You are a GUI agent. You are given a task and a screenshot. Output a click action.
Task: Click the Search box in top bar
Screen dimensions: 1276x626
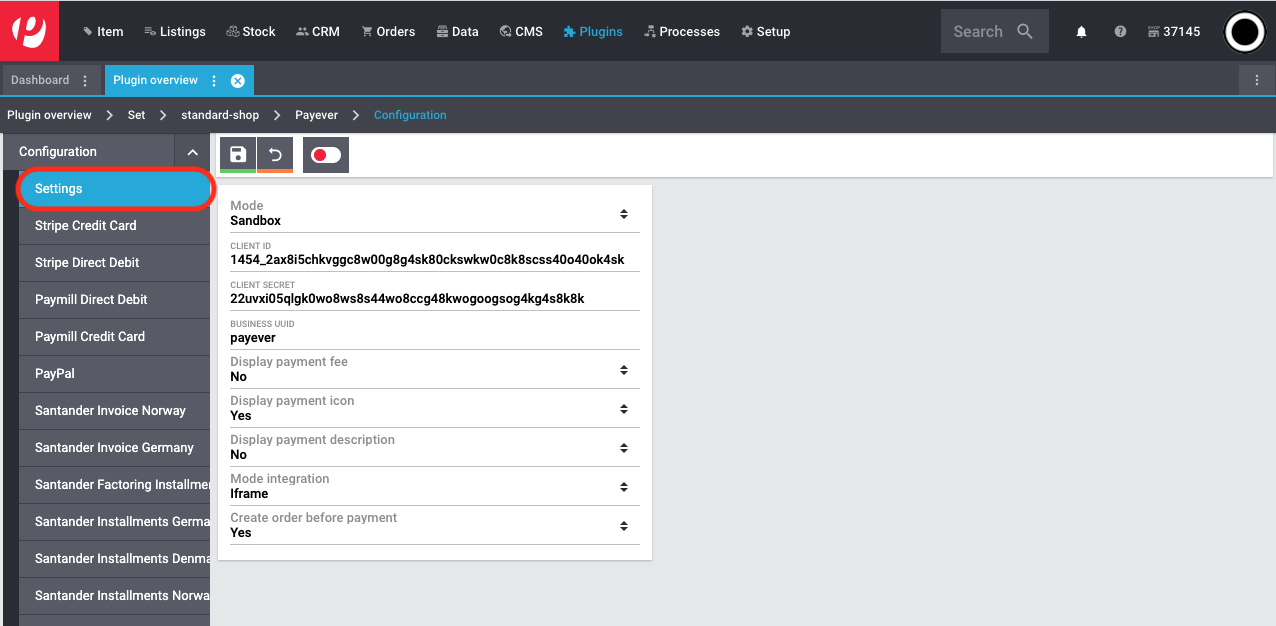pyautogui.click(x=994, y=31)
